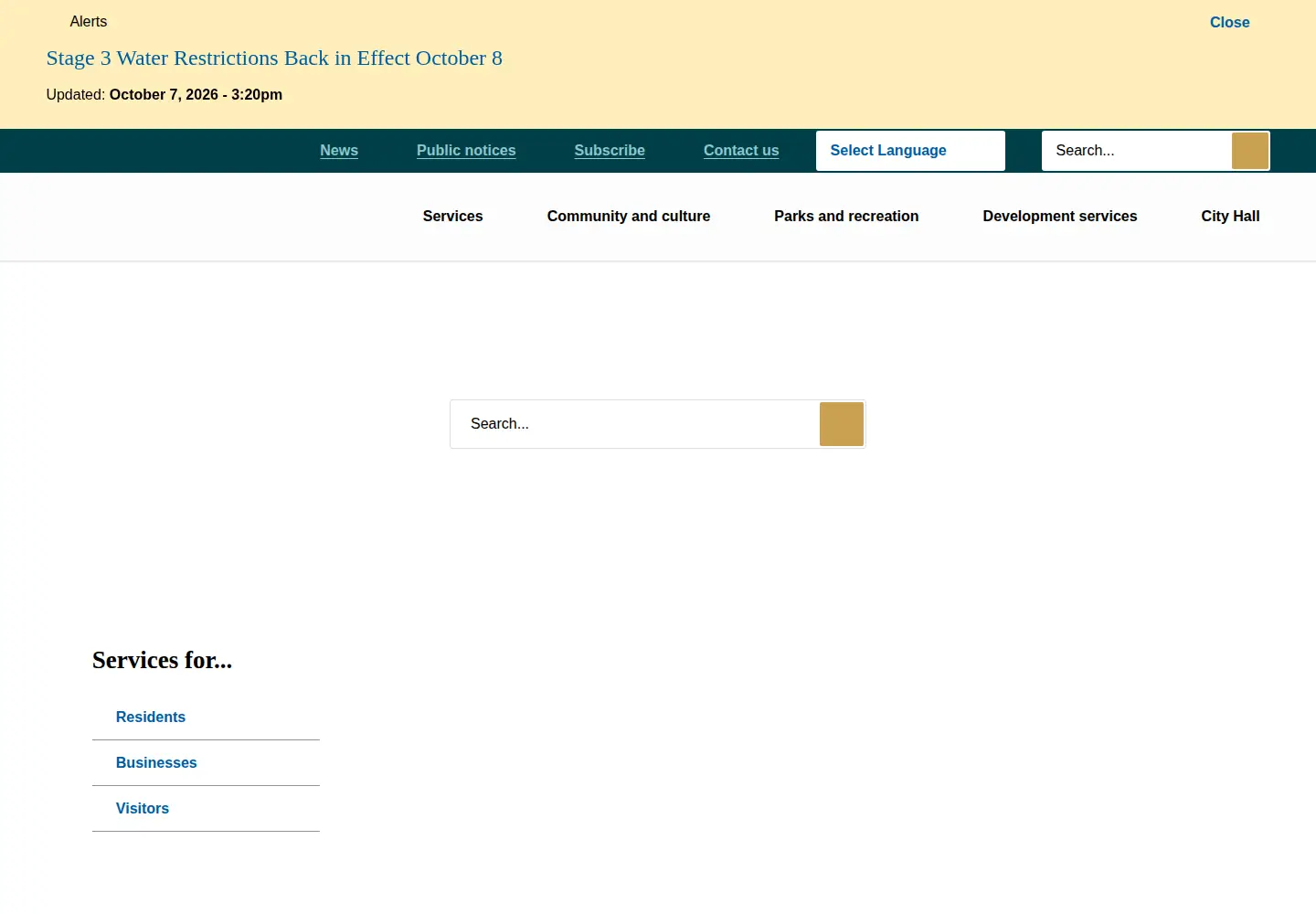Open the Select Language dropdown

(910, 151)
